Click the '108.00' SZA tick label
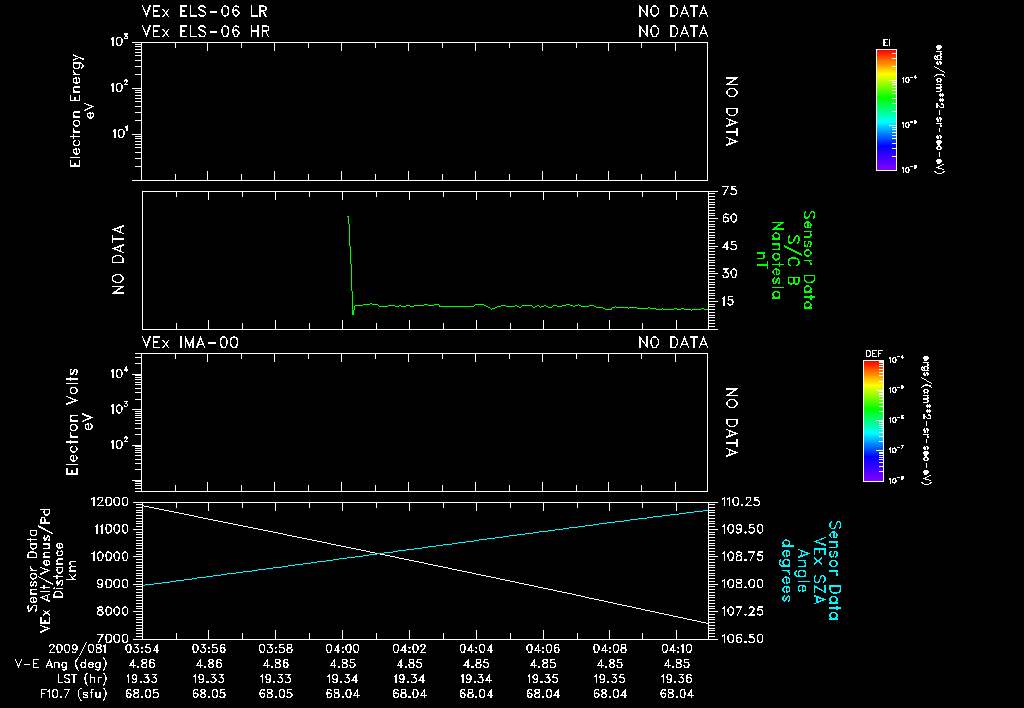The image size is (1024, 708). point(743,584)
